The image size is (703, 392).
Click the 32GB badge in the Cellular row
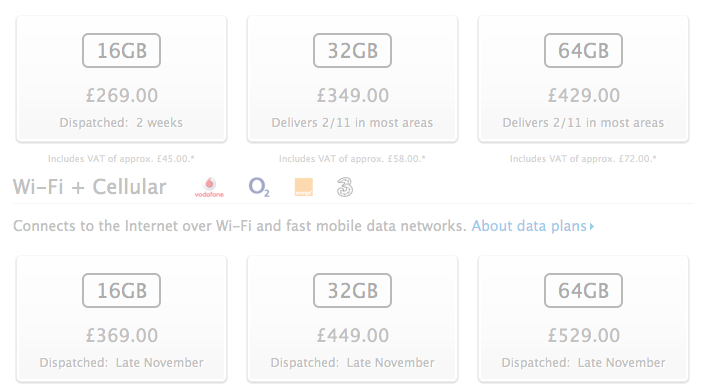352,291
